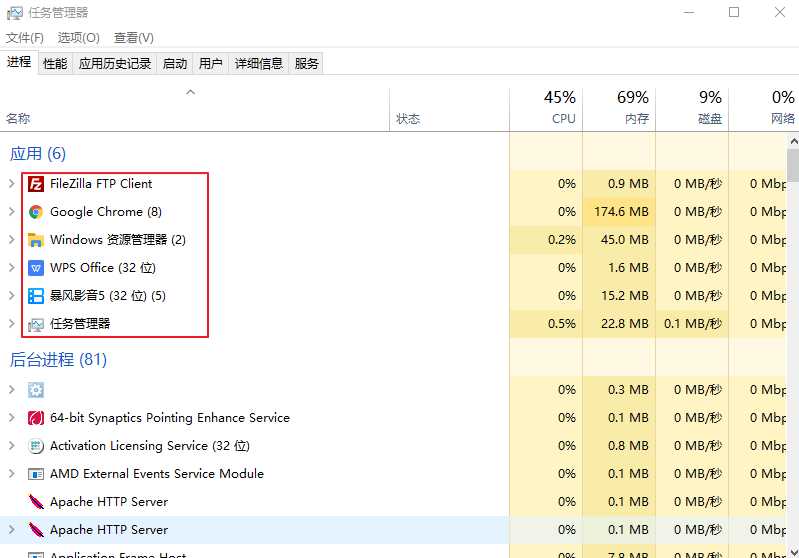This screenshot has height=558, width=799.
Task: Click the 0.8 MB memory cell
Action: [619, 446]
